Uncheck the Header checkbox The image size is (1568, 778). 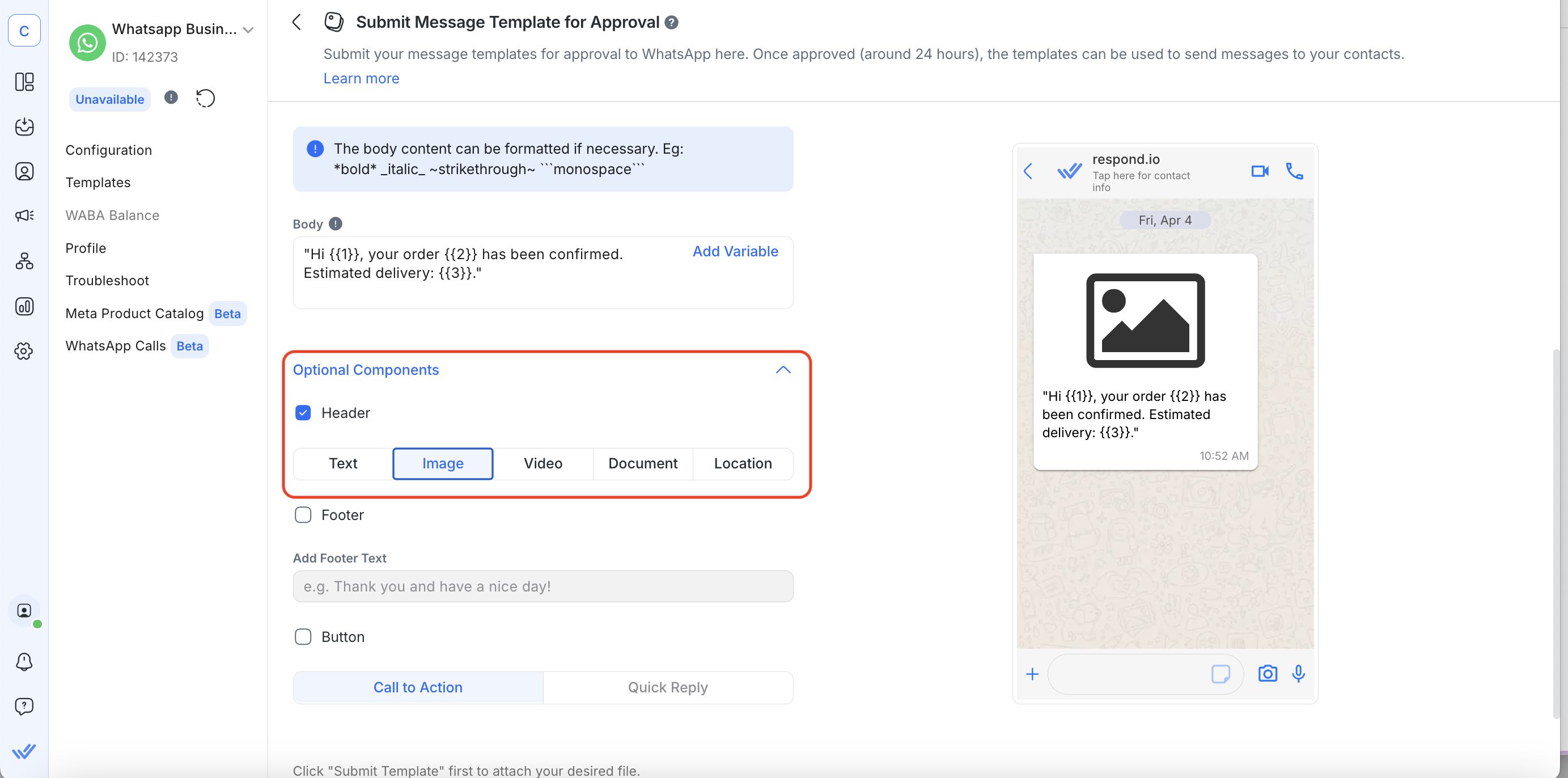[x=303, y=412]
